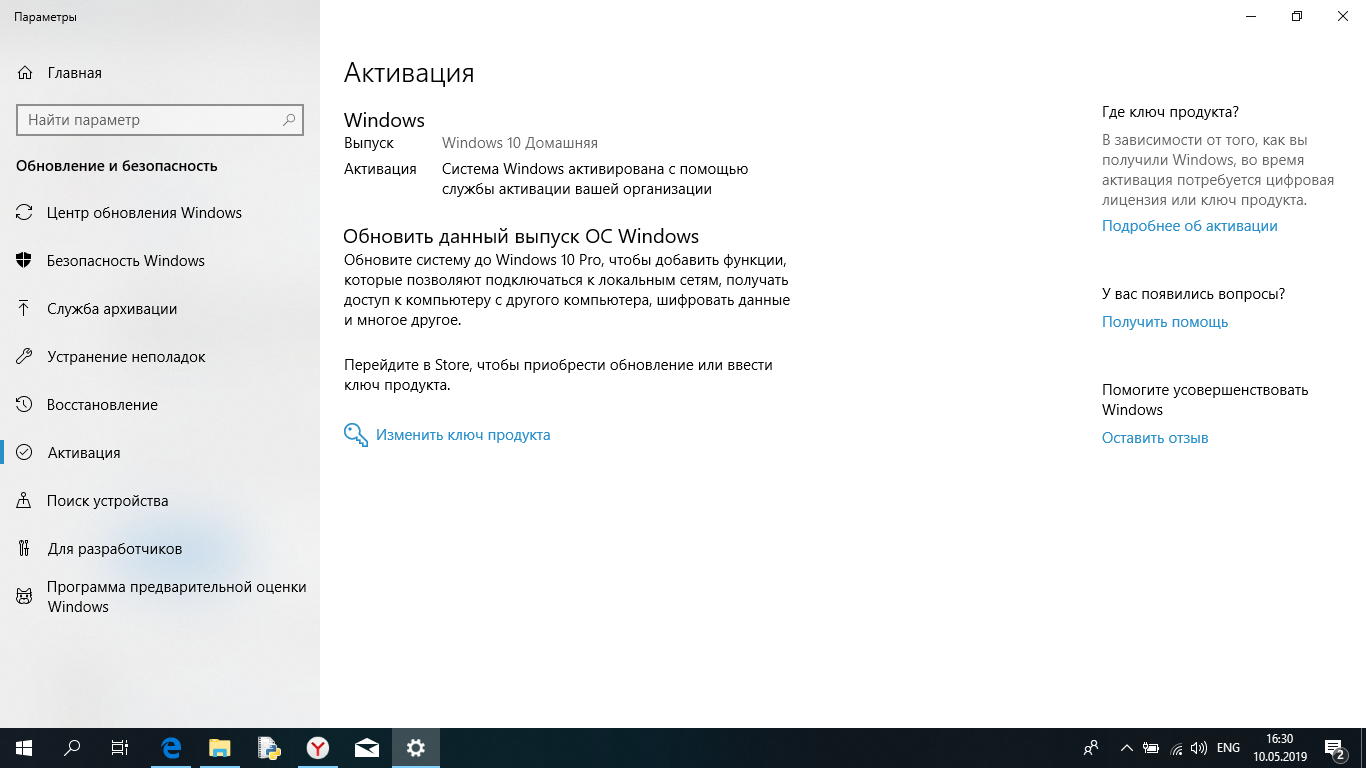
Task: Expand hidden tray icons chevron
Action: click(x=1127, y=748)
